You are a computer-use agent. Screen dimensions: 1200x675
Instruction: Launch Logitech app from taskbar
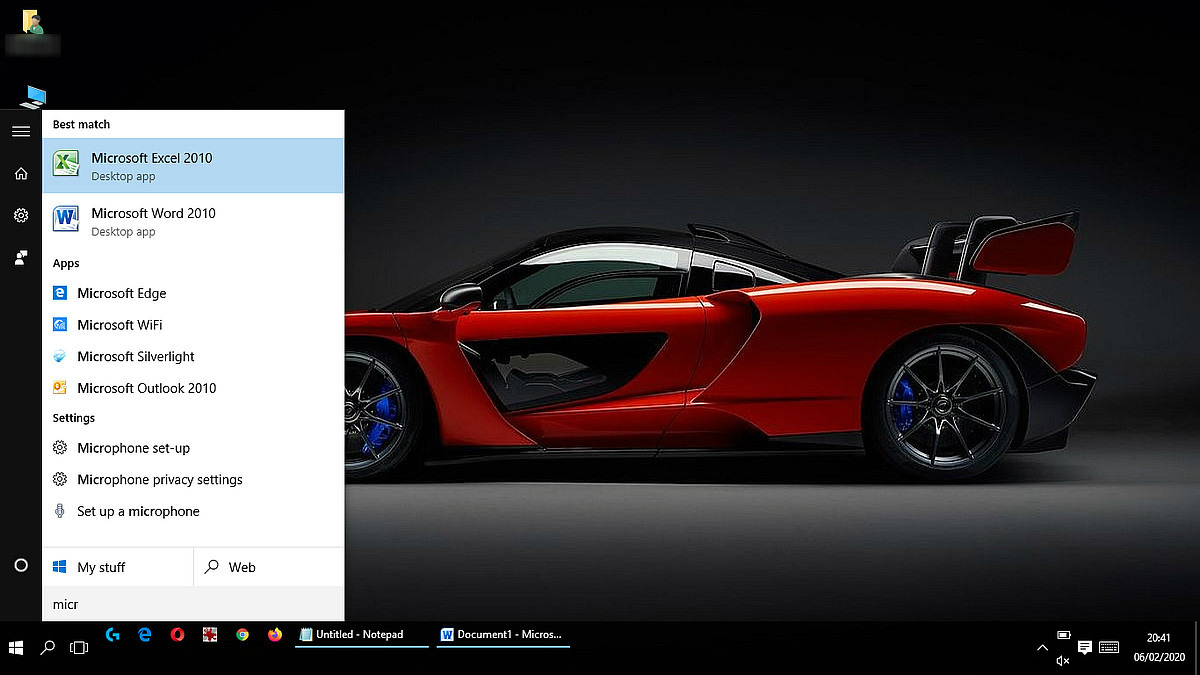pyautogui.click(x=113, y=634)
